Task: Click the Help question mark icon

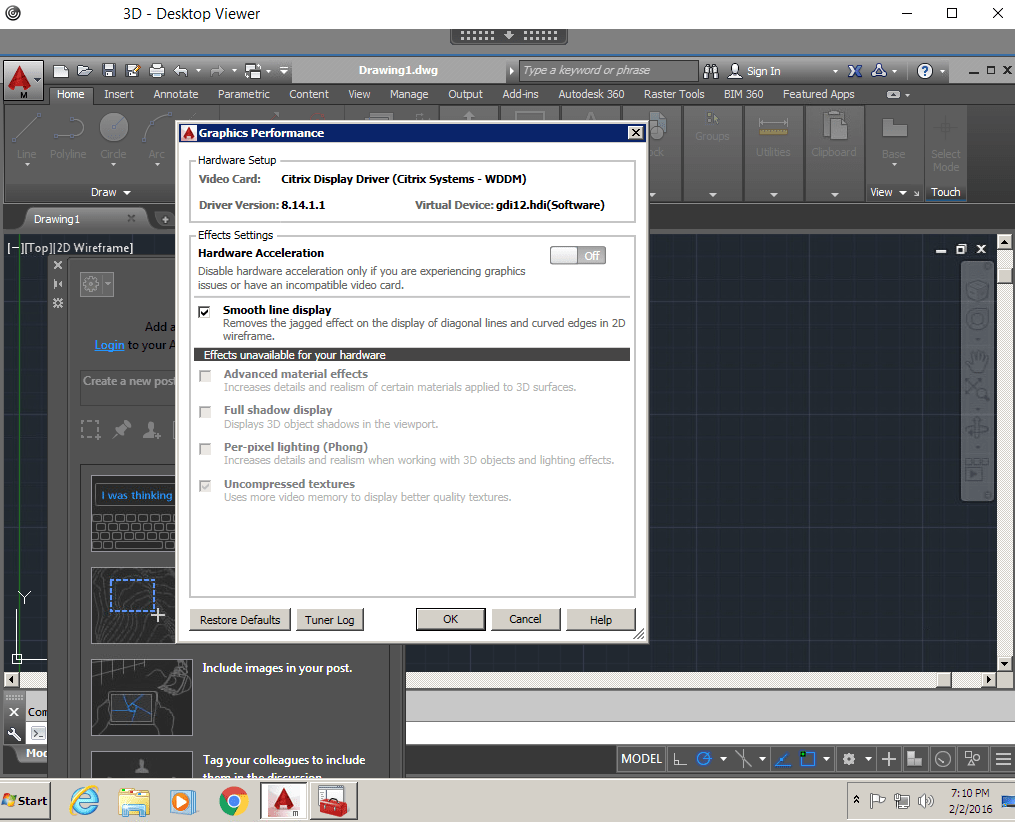Action: click(925, 71)
